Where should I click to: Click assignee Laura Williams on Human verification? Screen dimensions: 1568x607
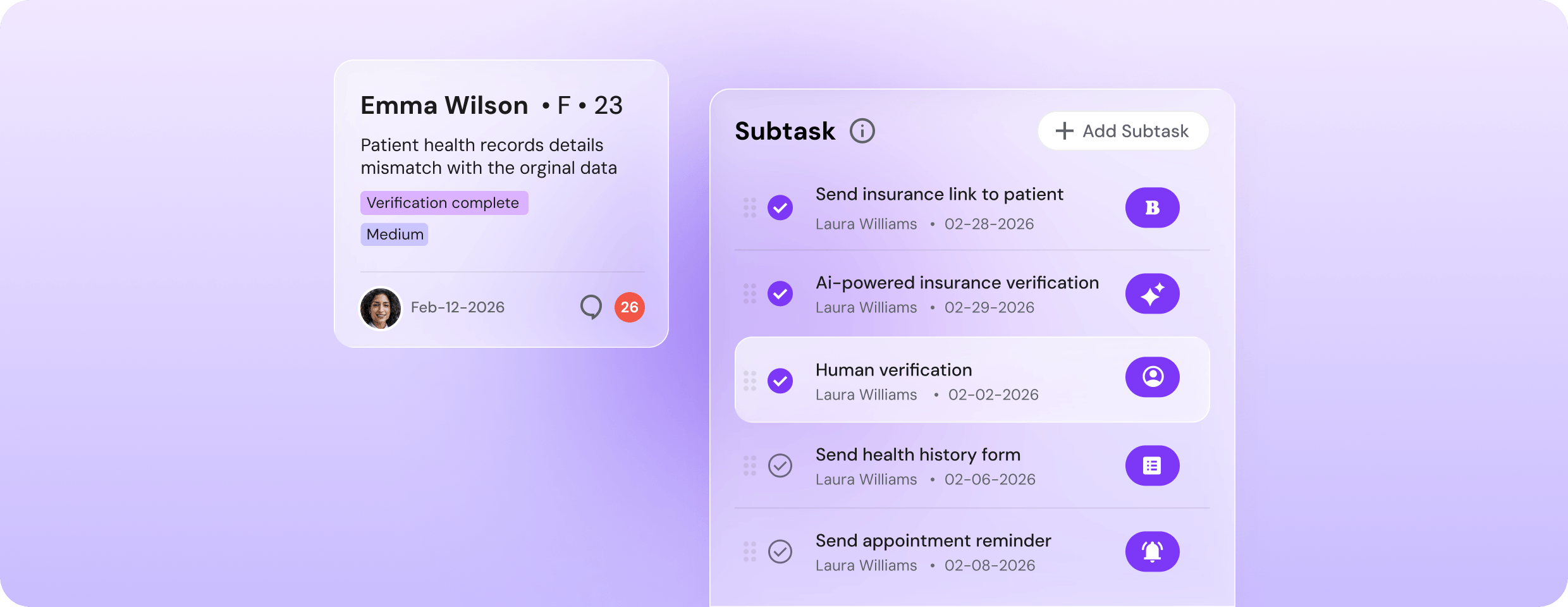[x=866, y=394]
